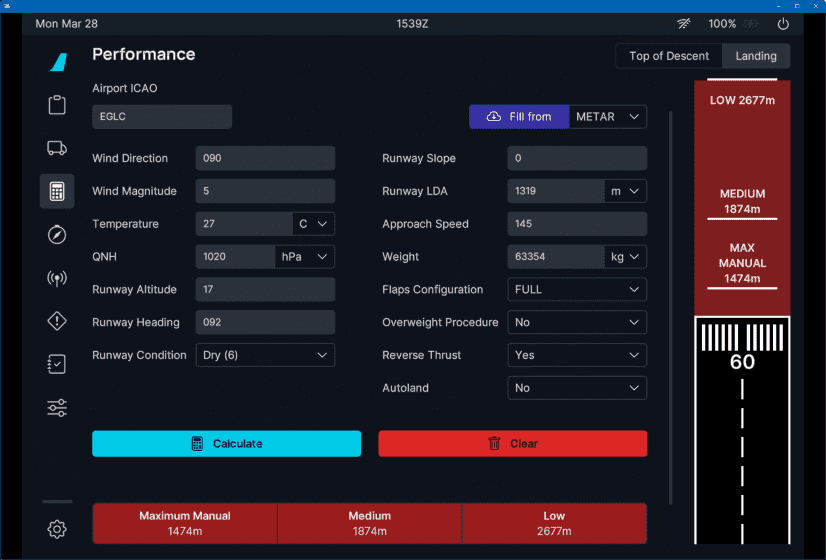826x560 pixels.
Task: Open the Weight unit kg dropdown
Action: 625,257
